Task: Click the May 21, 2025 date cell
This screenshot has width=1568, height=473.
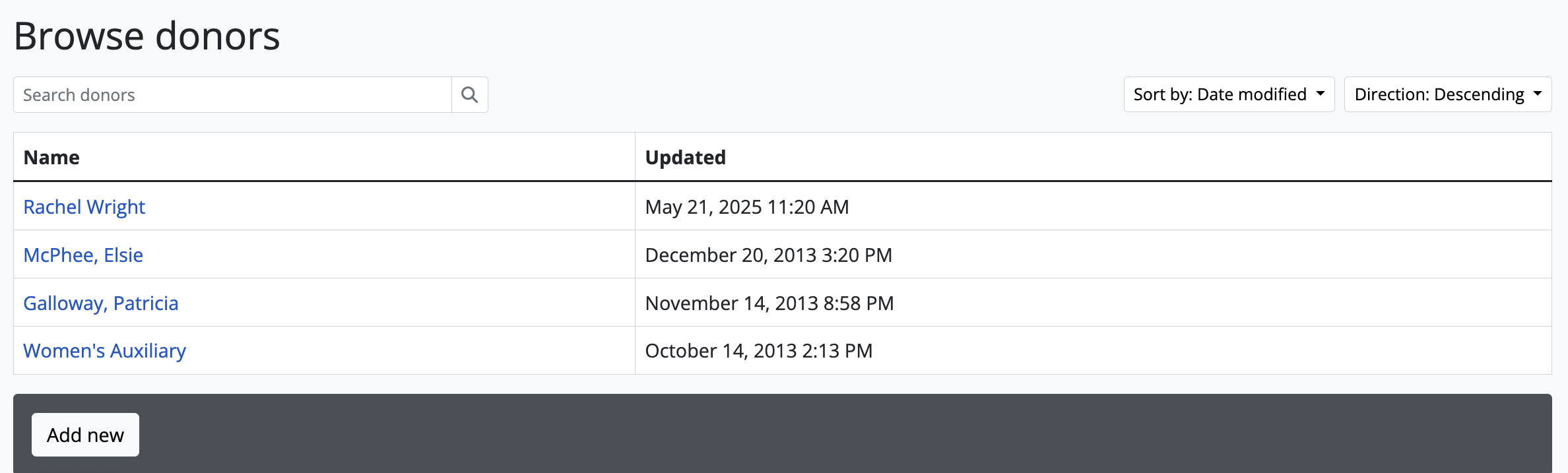Action: tap(746, 207)
